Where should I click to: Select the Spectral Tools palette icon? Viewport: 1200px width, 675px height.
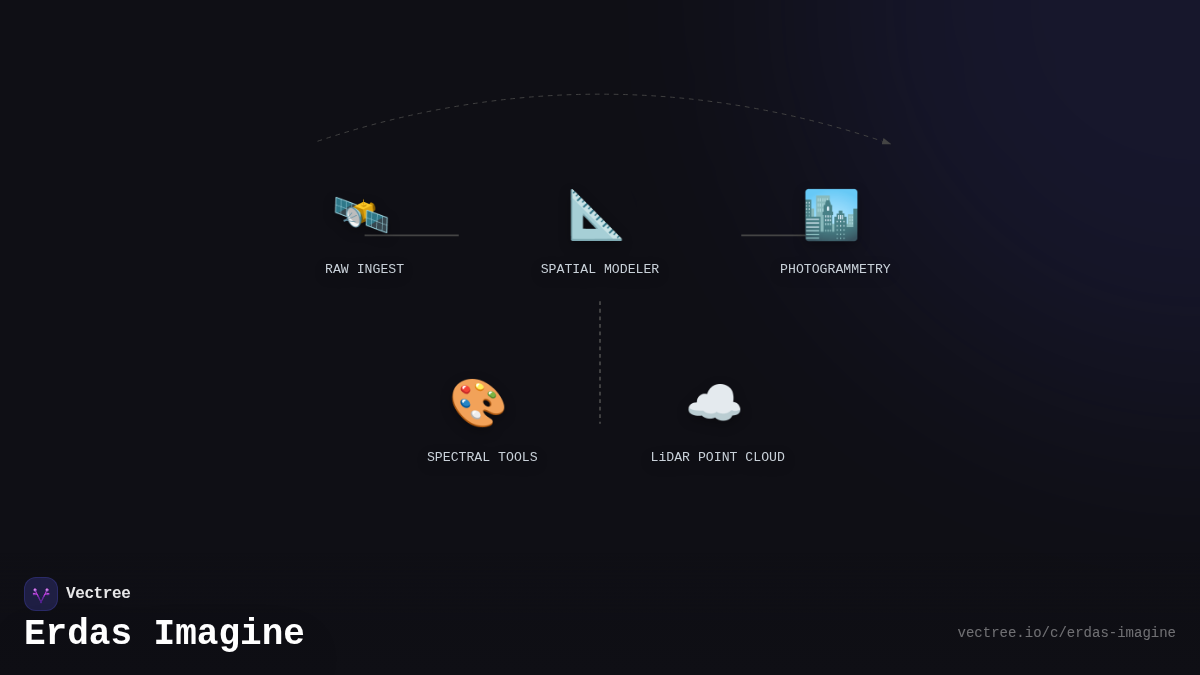(x=478, y=403)
